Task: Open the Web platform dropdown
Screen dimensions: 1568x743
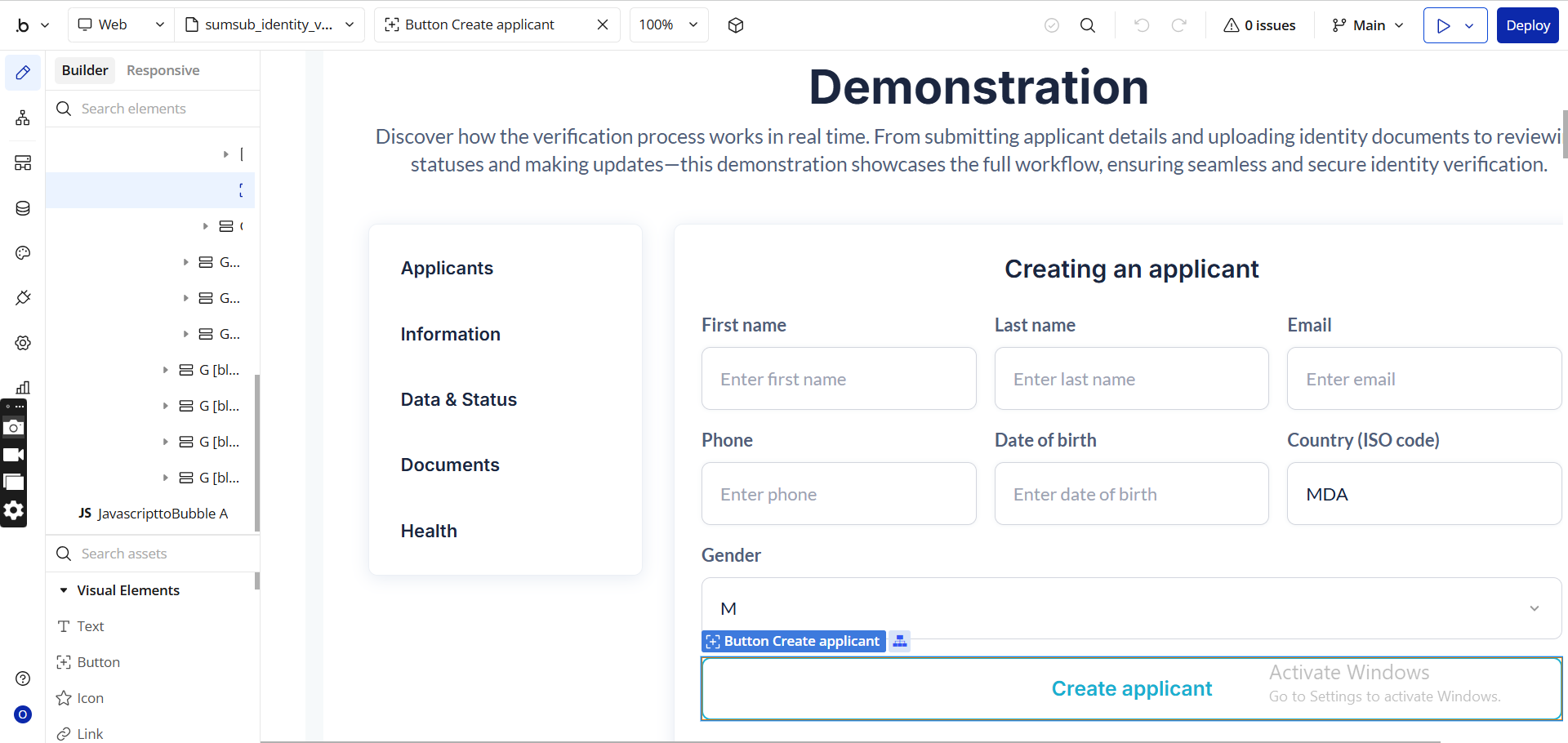Action: click(120, 25)
